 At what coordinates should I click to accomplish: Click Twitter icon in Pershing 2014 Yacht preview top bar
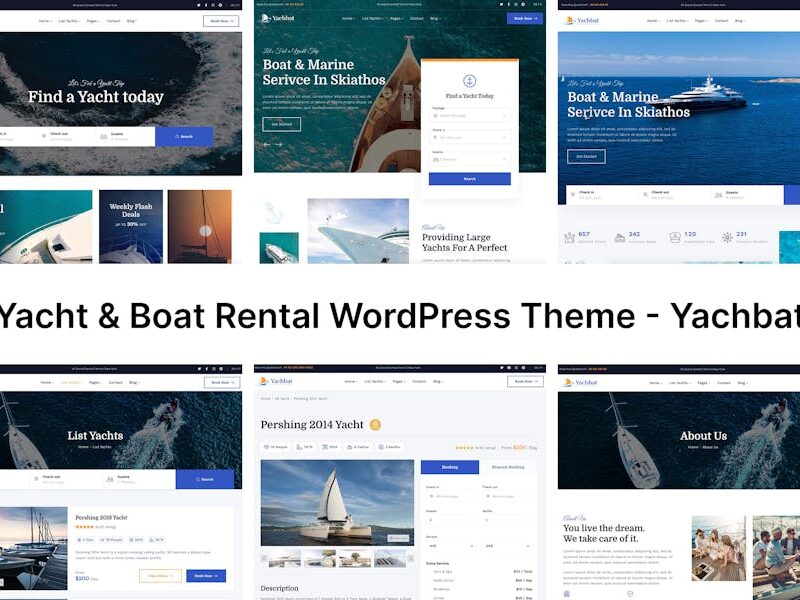tap(502, 367)
